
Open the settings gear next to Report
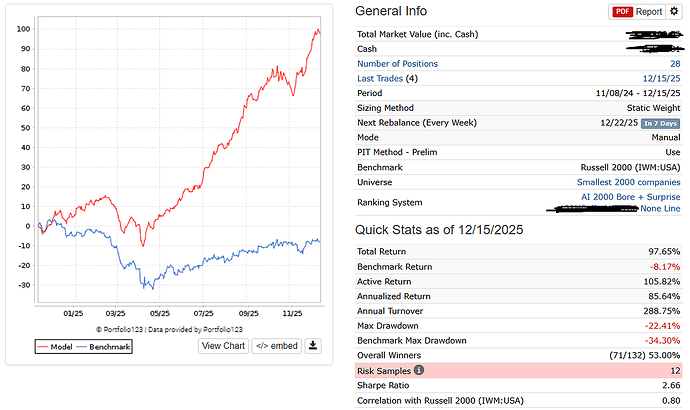tap(674, 11)
